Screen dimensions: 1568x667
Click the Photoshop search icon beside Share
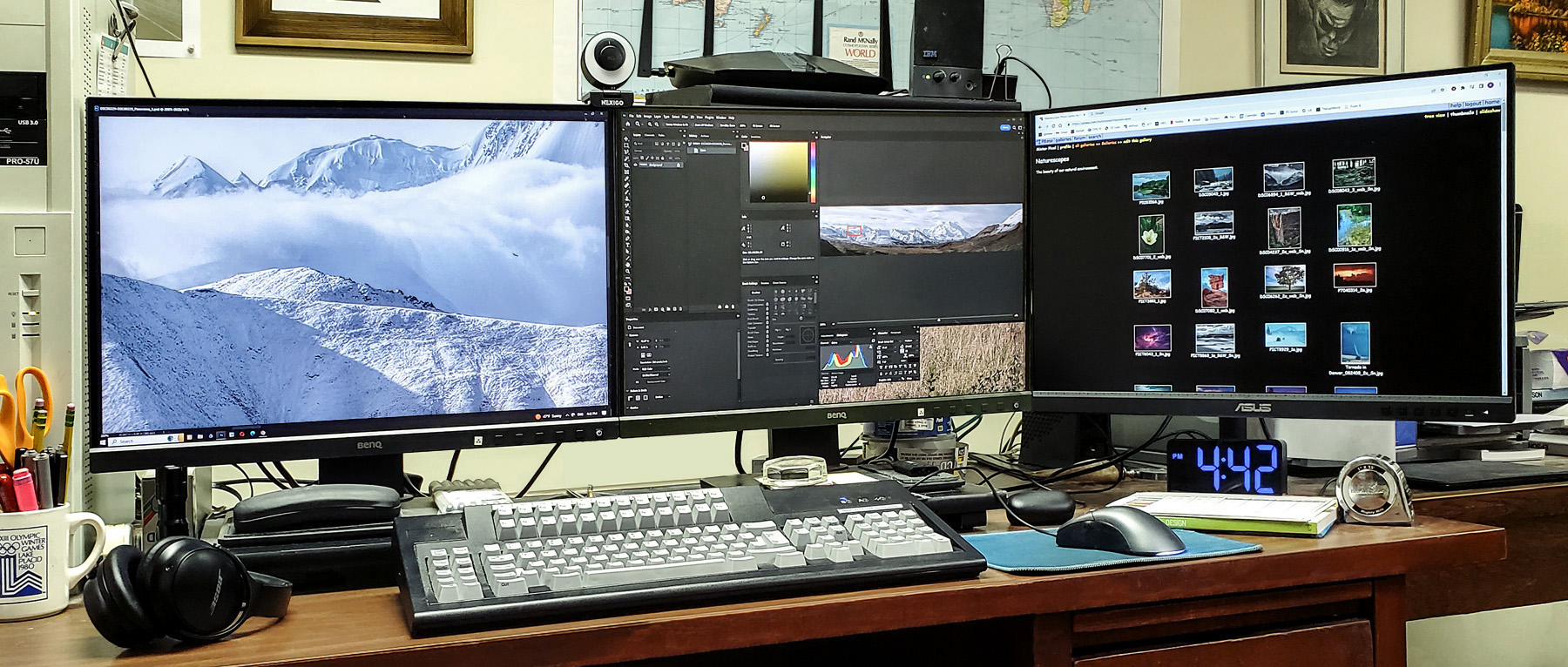coord(1014,128)
